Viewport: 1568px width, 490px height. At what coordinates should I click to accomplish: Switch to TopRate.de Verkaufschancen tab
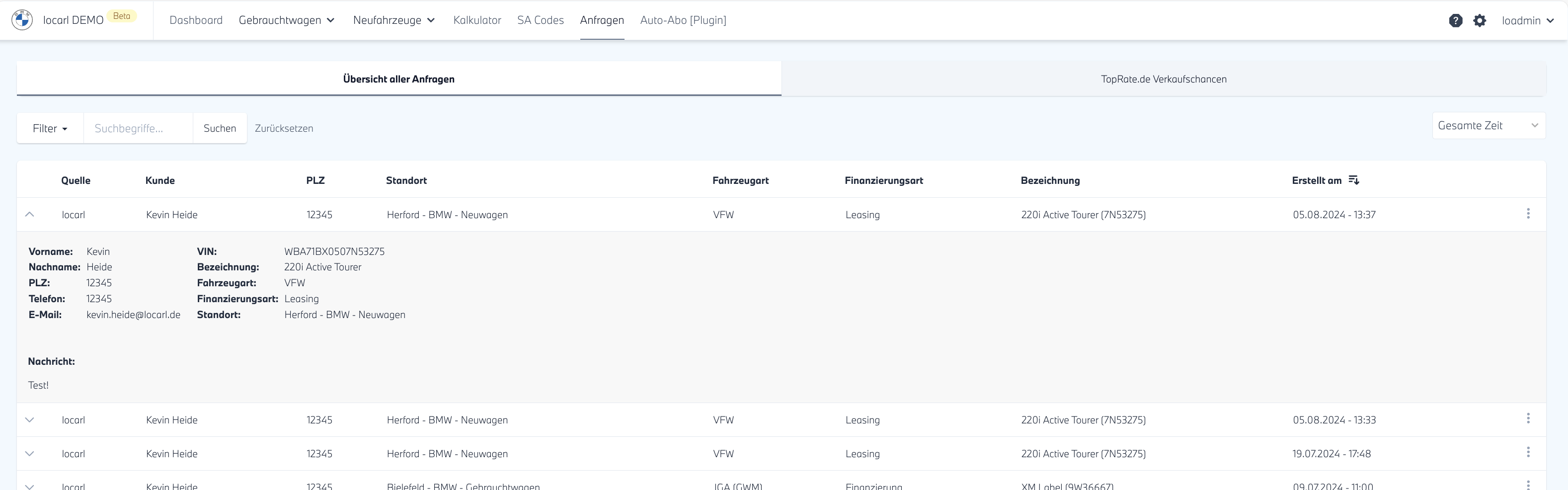1163,79
